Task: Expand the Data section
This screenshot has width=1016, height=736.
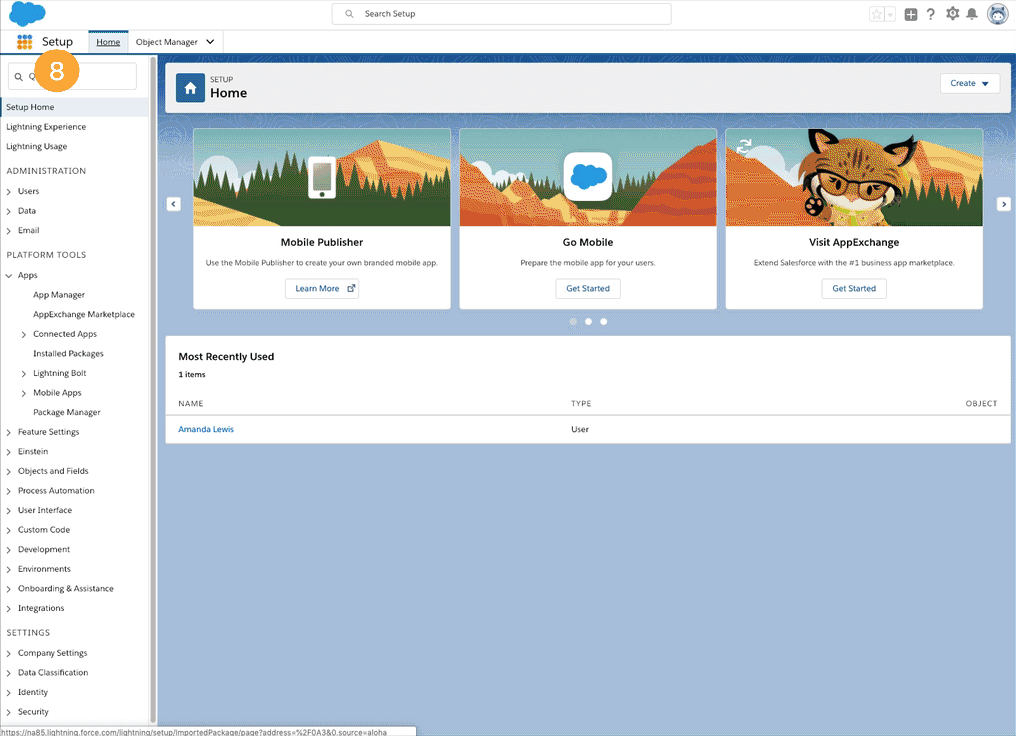Action: (x=9, y=211)
